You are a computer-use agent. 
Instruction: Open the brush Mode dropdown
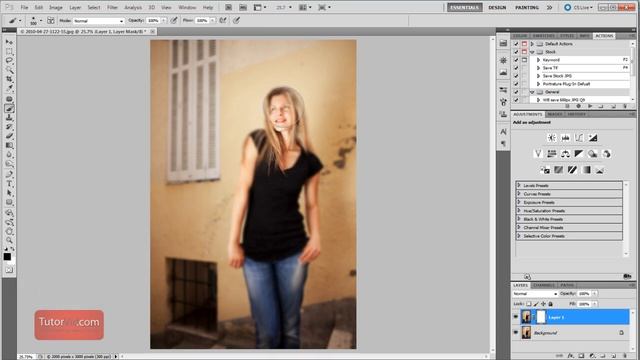point(98,20)
